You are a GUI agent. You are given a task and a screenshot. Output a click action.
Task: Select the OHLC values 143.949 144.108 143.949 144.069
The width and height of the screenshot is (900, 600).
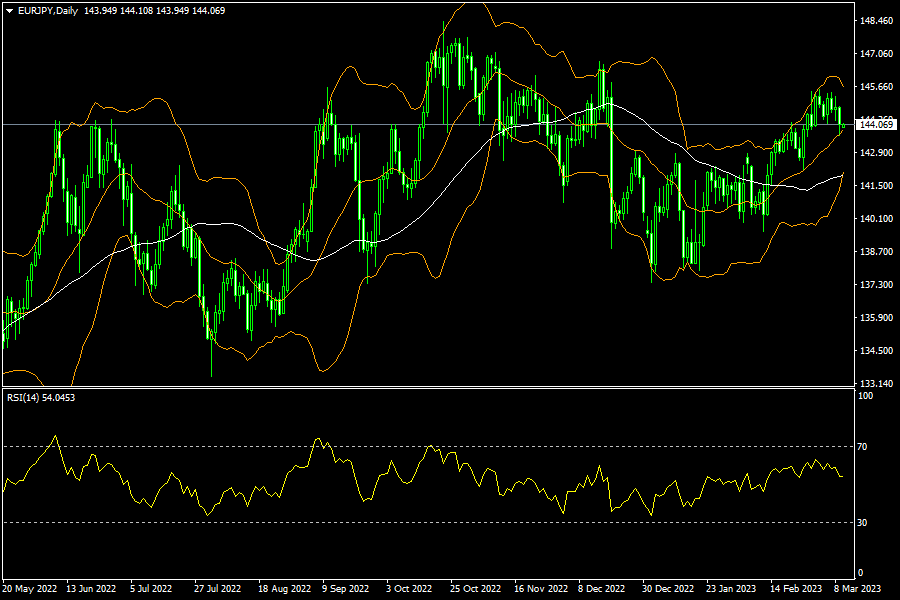coord(154,11)
